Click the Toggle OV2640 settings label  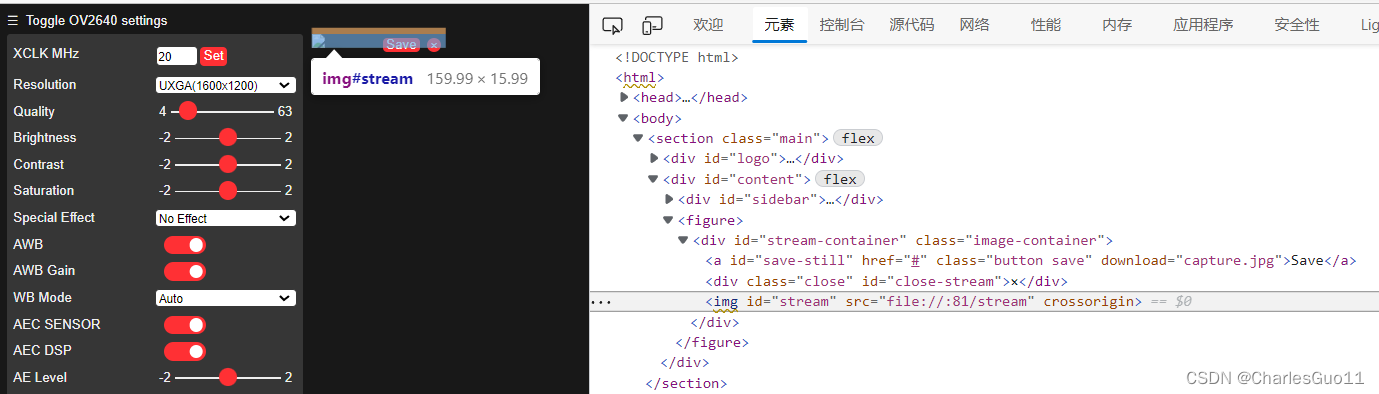(97, 20)
